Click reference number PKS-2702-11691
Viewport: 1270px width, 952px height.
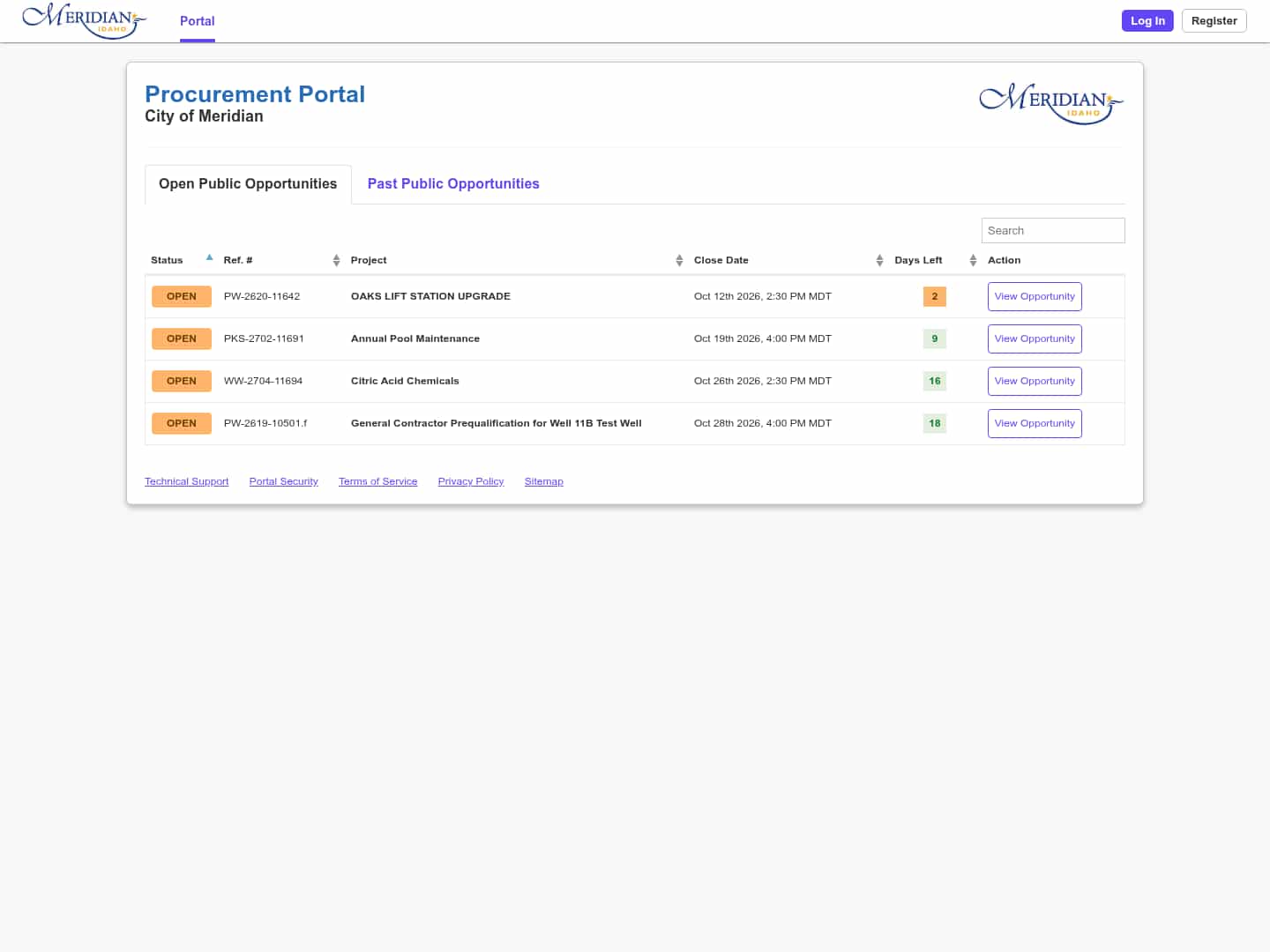click(x=264, y=338)
